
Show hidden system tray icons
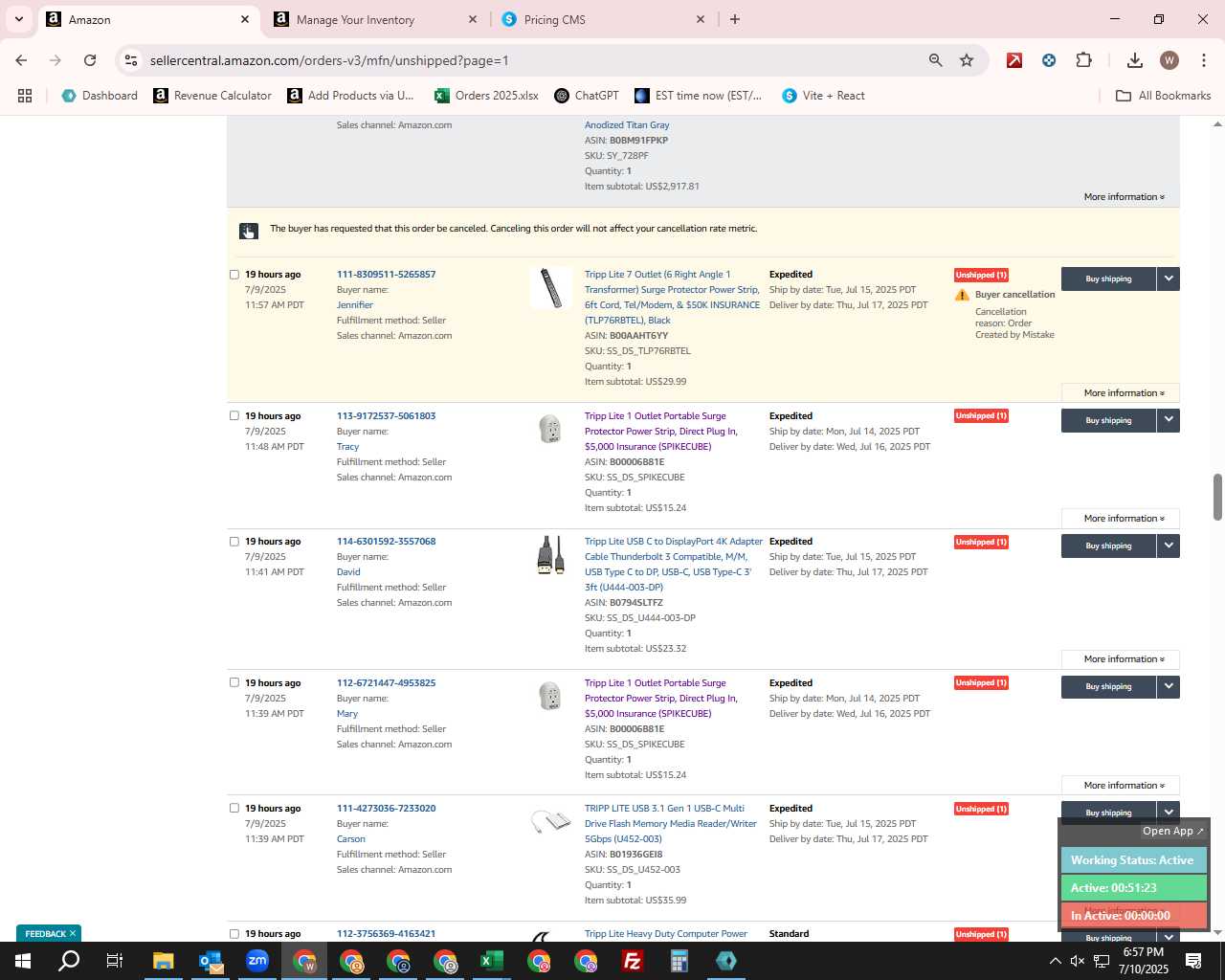click(x=1055, y=961)
